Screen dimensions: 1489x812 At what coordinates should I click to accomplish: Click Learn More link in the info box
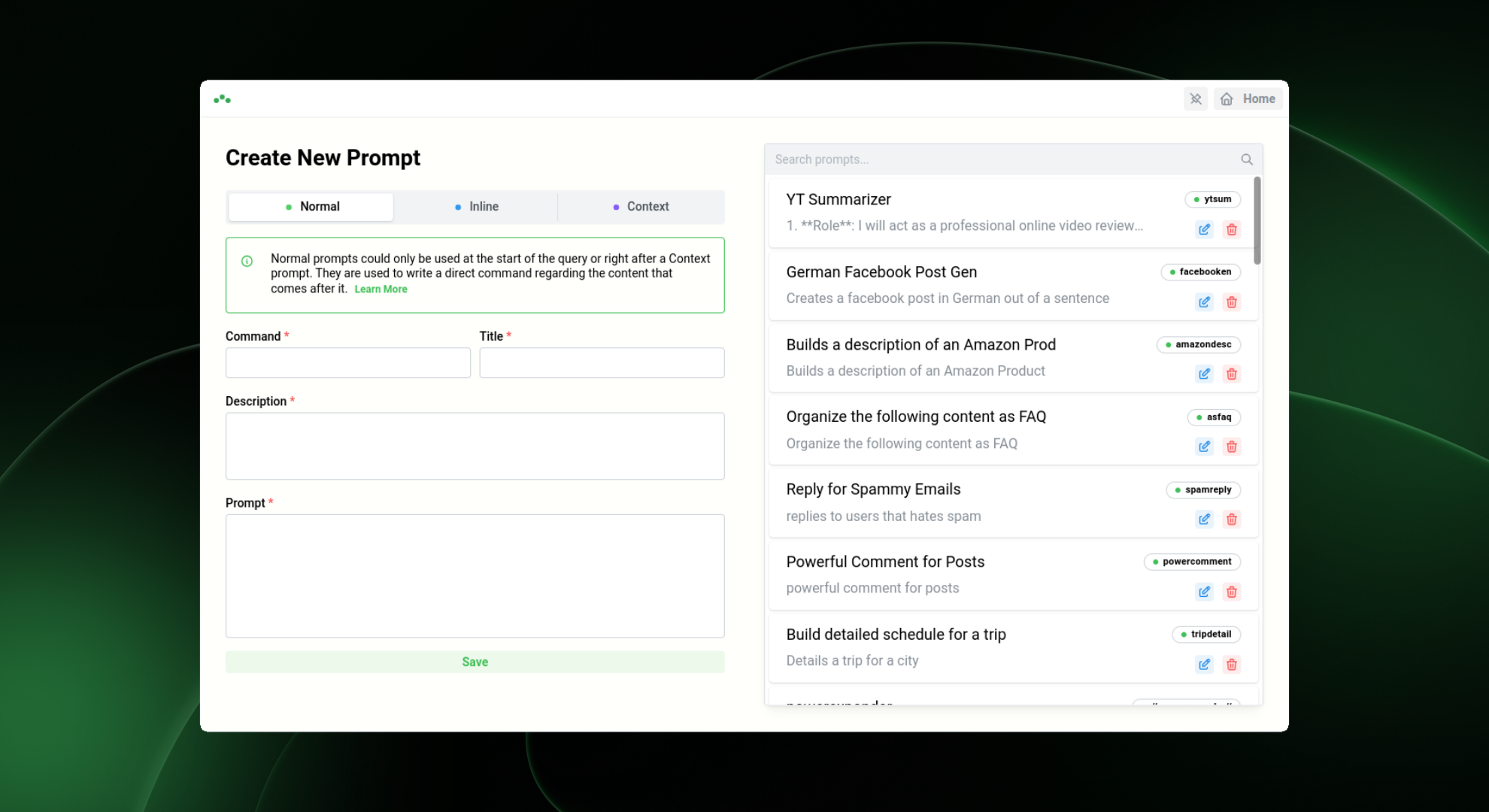382,289
